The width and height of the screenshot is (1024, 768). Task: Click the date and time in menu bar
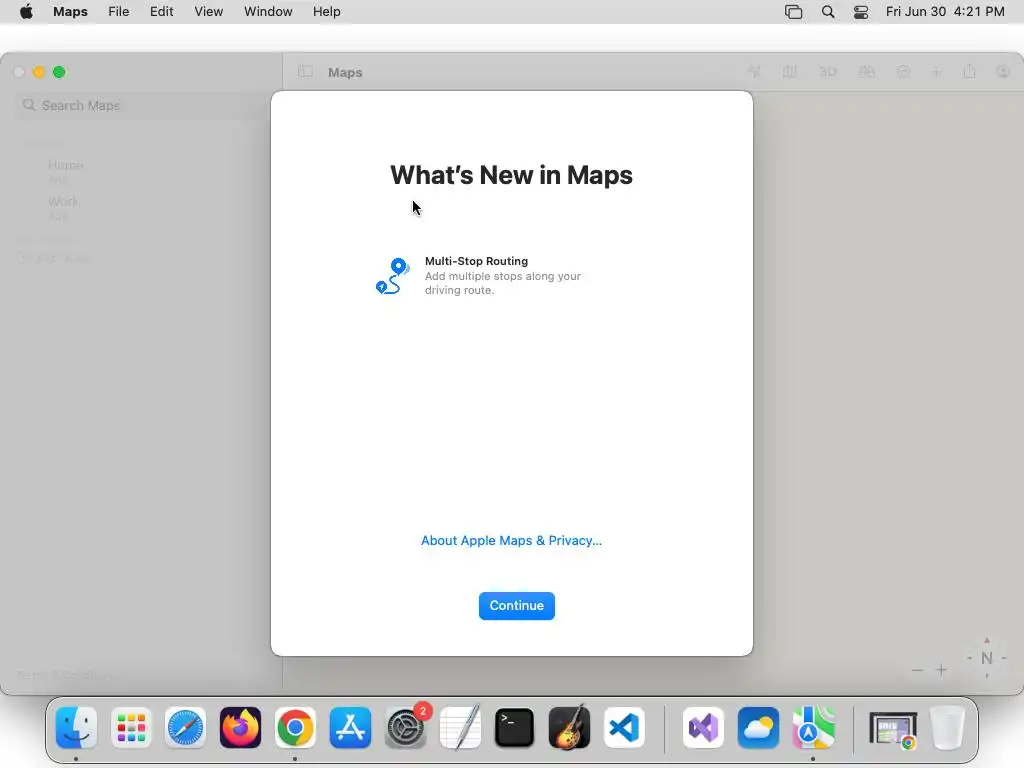(945, 12)
